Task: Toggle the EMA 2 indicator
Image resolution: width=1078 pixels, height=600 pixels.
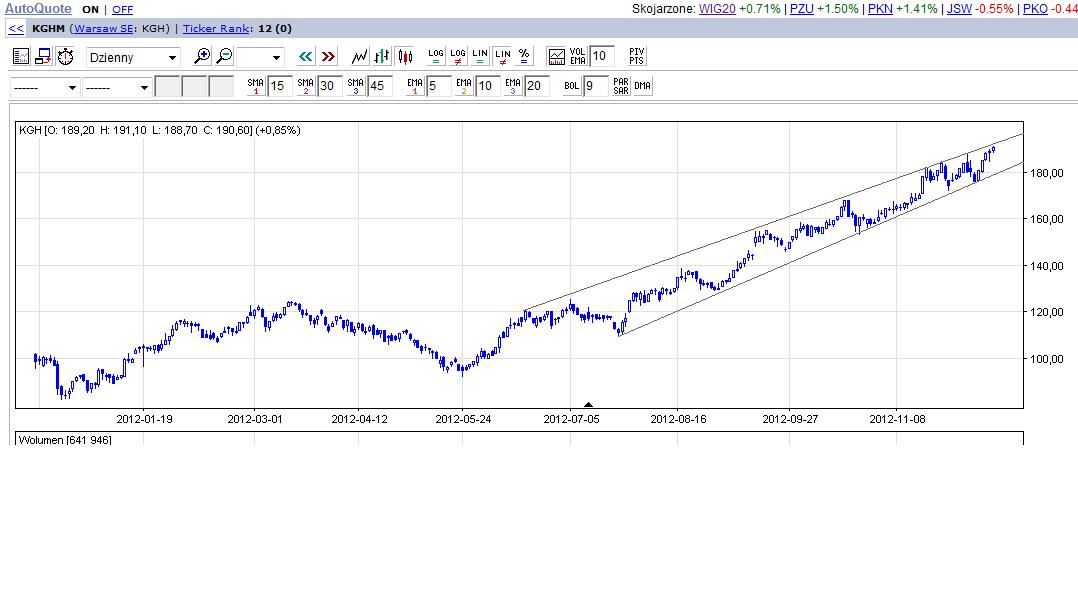Action: [464, 86]
